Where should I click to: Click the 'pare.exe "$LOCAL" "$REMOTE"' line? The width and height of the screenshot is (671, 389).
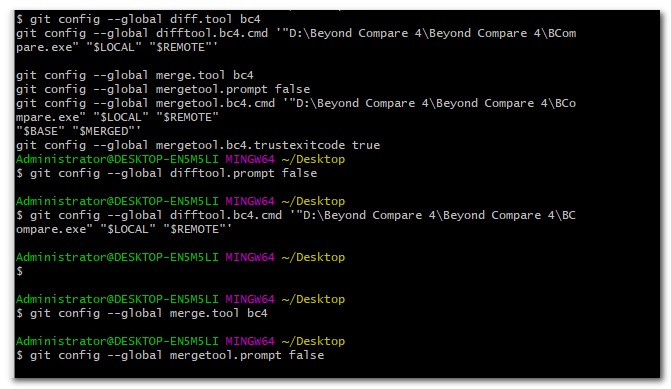tap(117, 47)
